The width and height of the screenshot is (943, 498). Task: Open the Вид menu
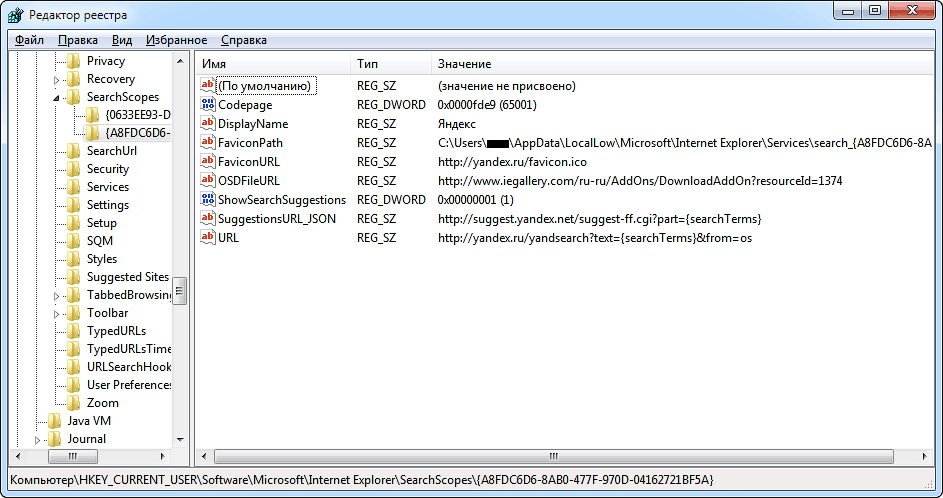click(x=122, y=40)
